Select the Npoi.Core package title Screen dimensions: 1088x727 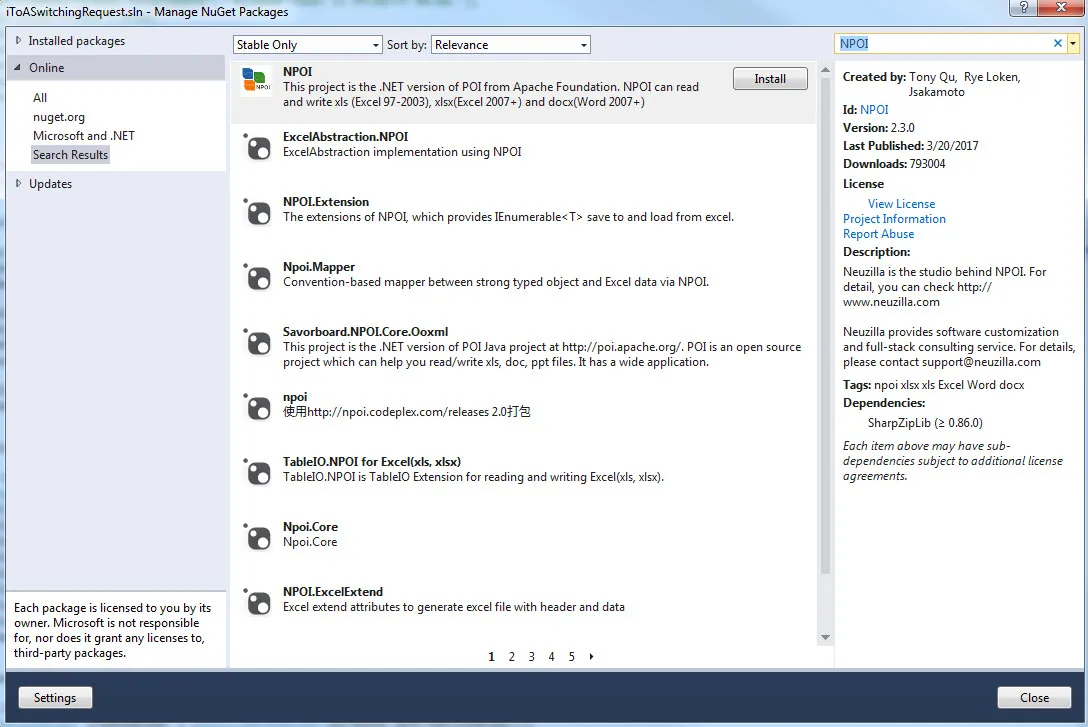[x=310, y=527]
